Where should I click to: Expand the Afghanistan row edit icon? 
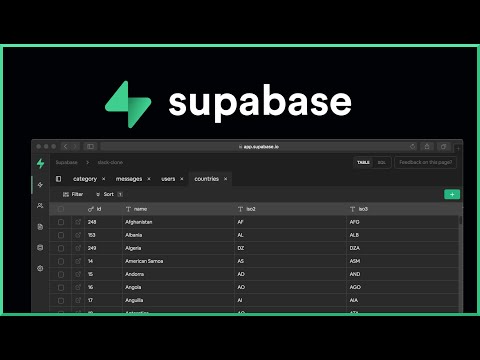click(78, 222)
